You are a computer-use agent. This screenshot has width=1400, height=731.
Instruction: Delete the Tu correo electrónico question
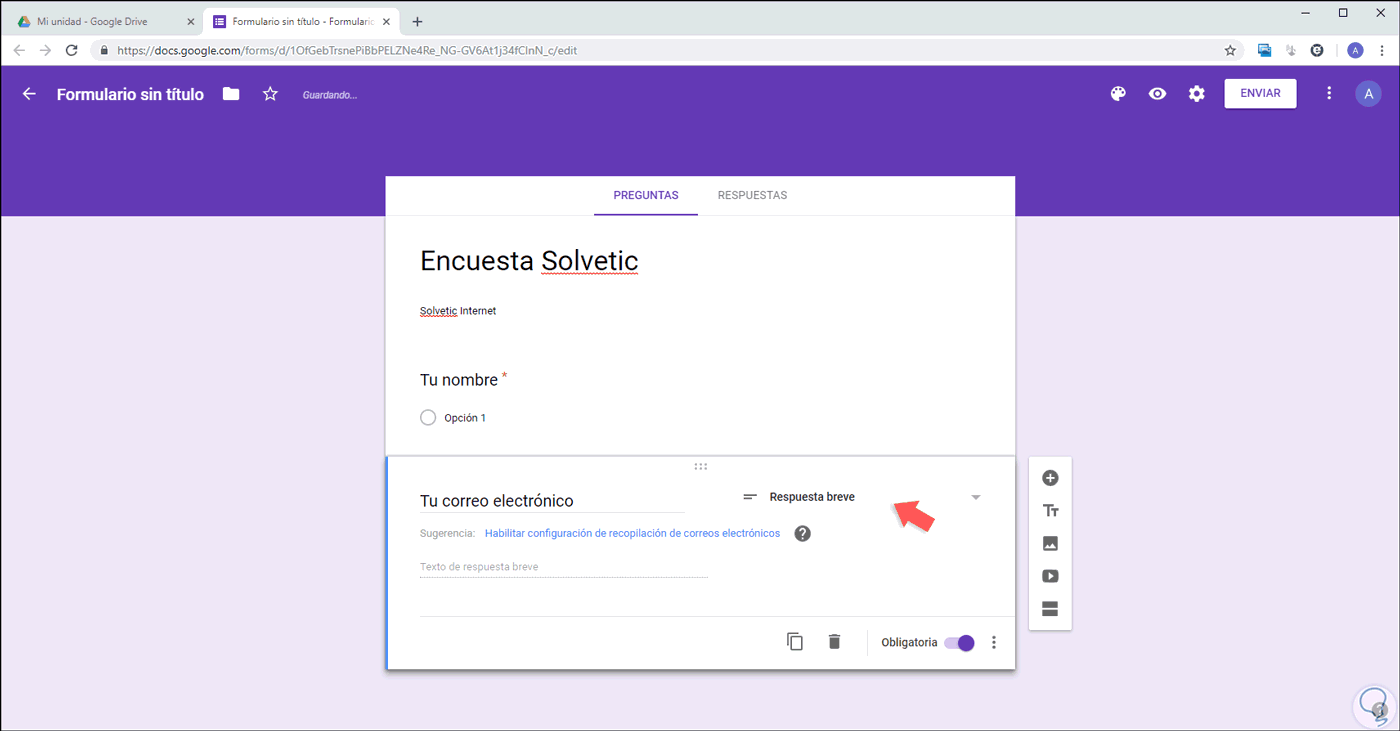click(834, 642)
